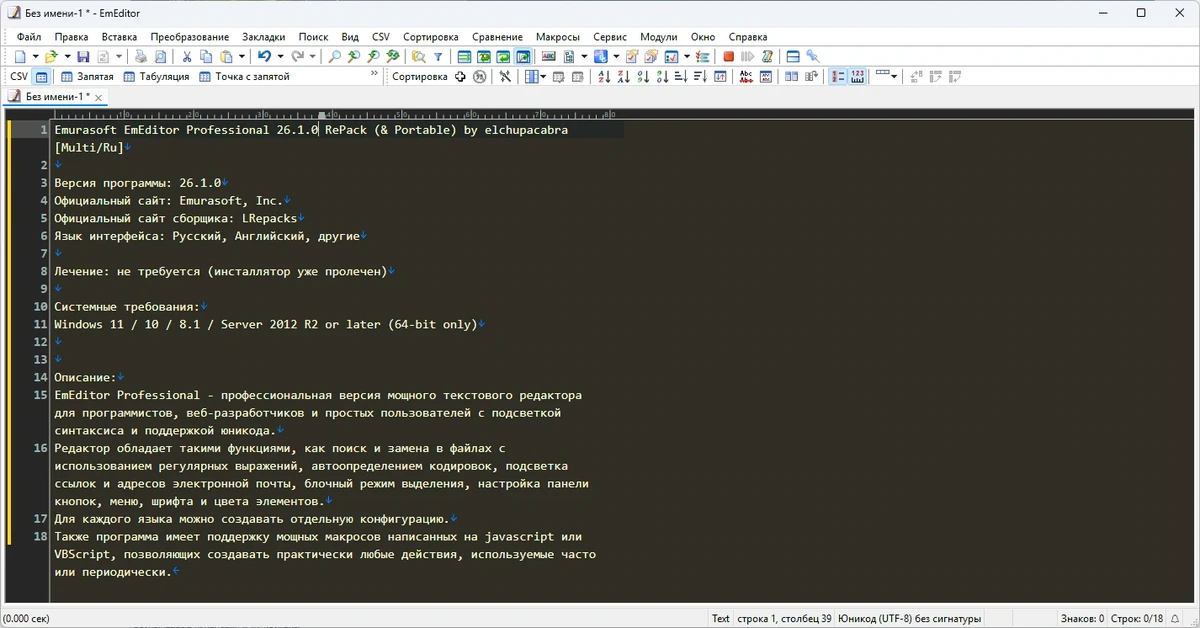Click the line 'Версия программы: 26.1.0'
The width and height of the screenshot is (1200, 628).
point(138,183)
